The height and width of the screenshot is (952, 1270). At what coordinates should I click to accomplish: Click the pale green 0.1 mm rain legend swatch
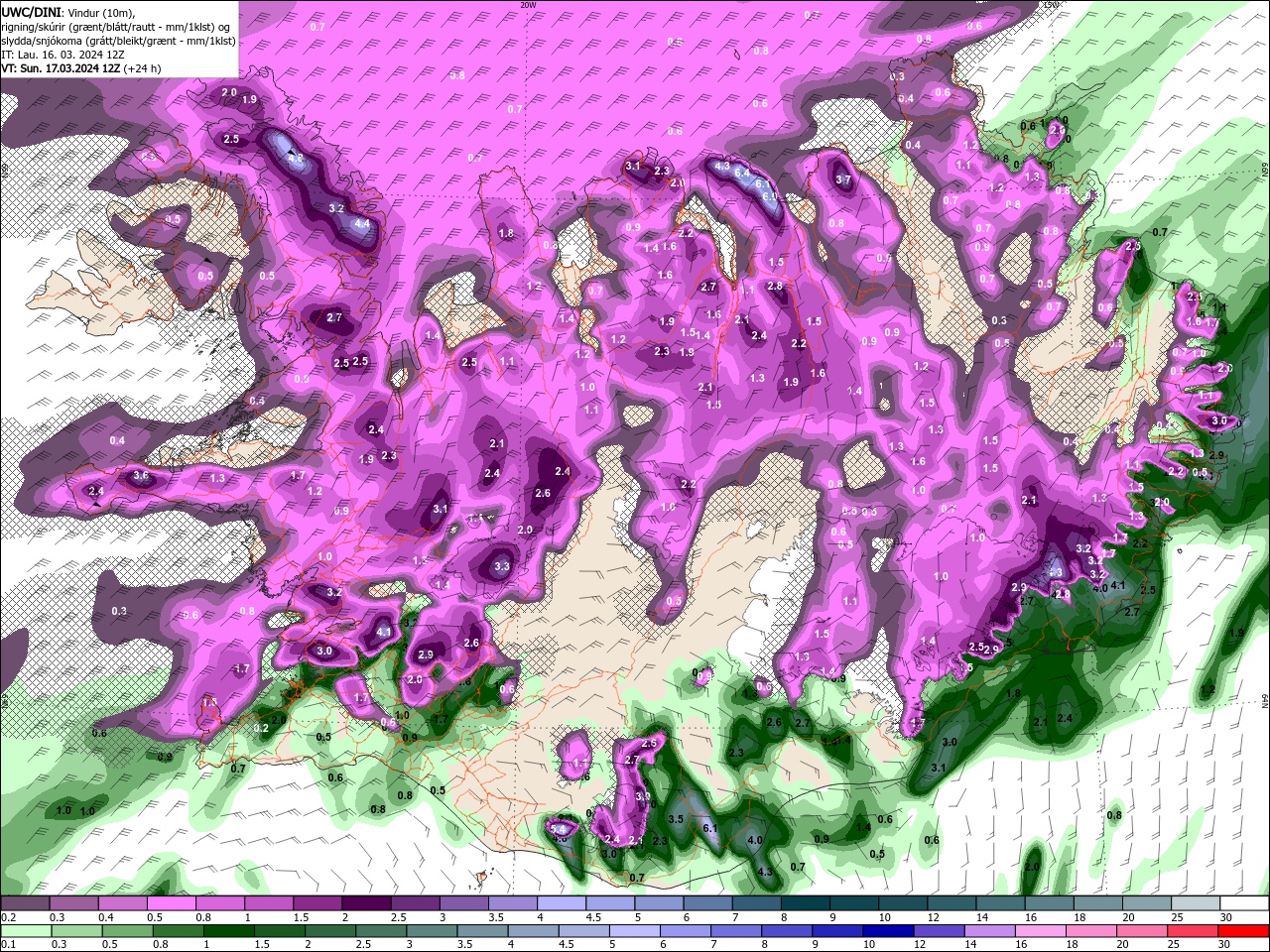tap(25, 931)
